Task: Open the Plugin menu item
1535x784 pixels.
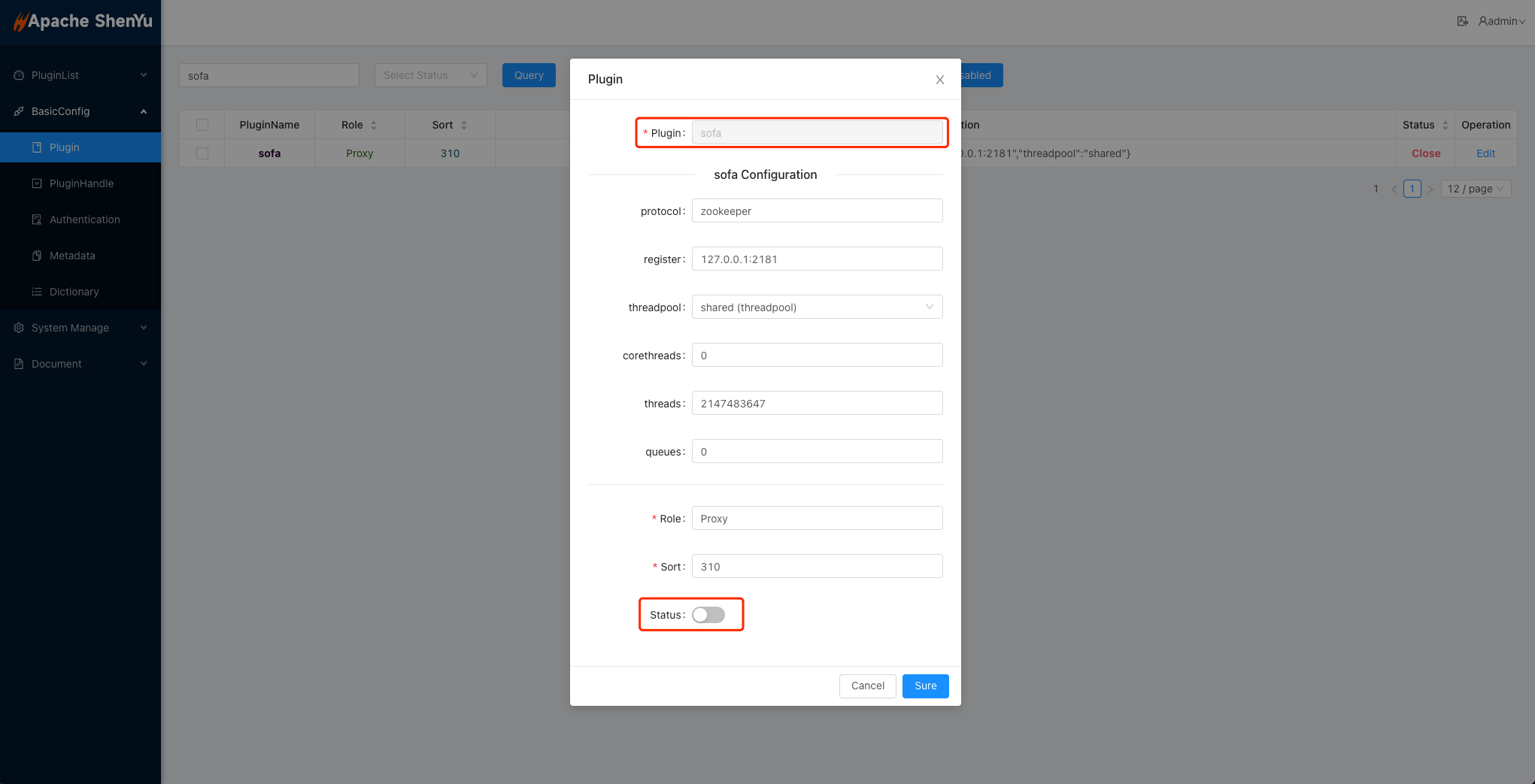Action: coord(65,147)
